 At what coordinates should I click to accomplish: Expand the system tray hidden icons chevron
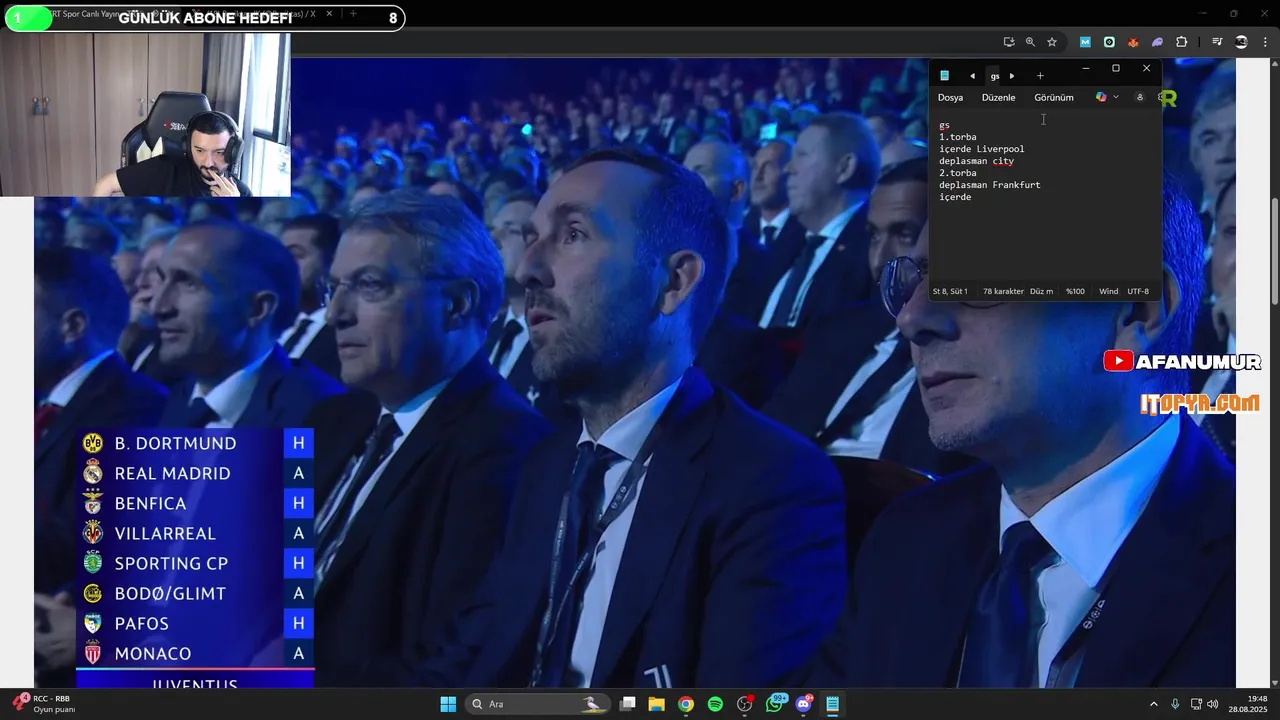click(x=1153, y=704)
